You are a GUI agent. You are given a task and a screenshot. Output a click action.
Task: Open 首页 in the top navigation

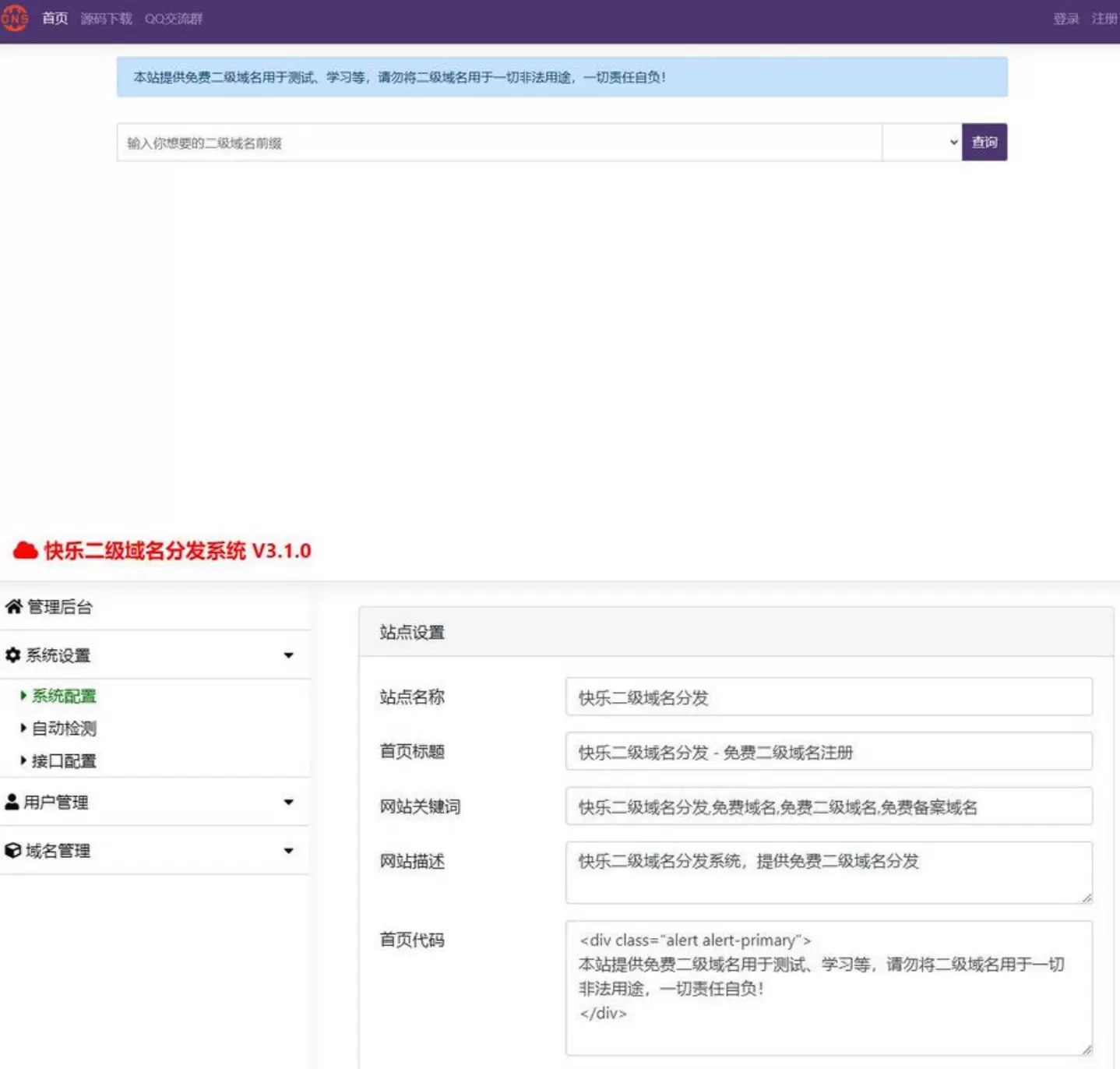tap(55, 18)
